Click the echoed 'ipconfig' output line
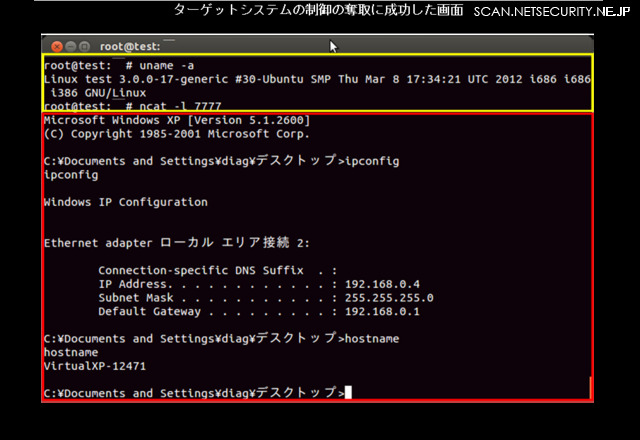Image resolution: width=640 pixels, height=440 pixels. [x=71, y=175]
